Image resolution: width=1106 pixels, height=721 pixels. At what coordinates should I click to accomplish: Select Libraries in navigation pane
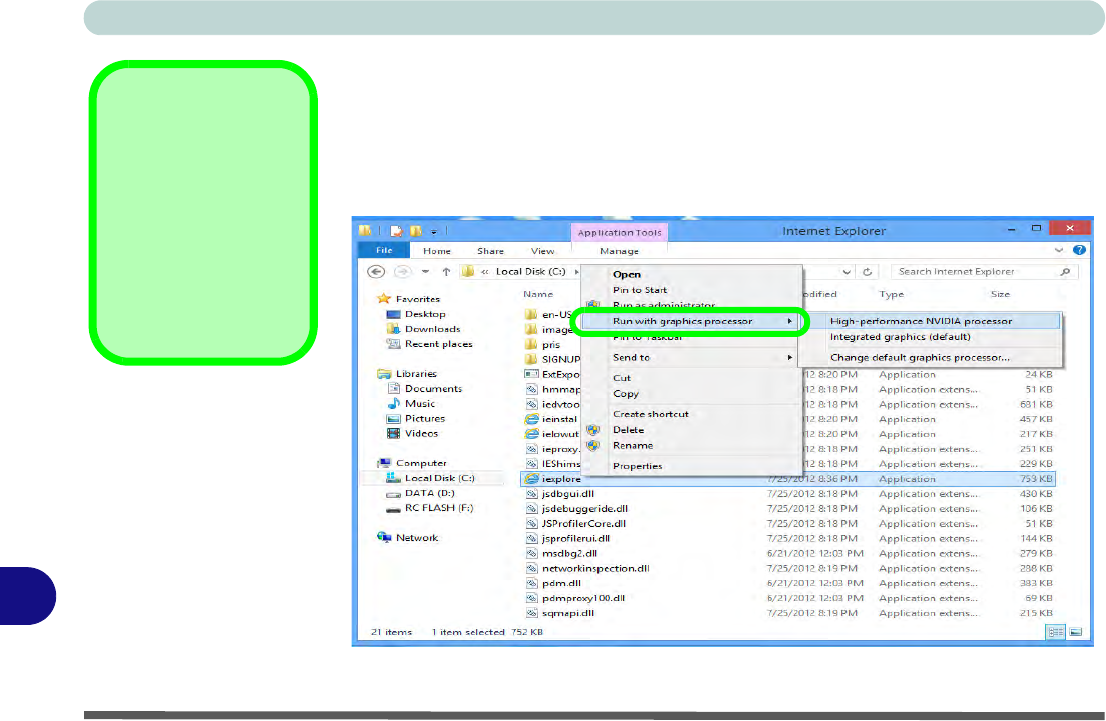(416, 374)
